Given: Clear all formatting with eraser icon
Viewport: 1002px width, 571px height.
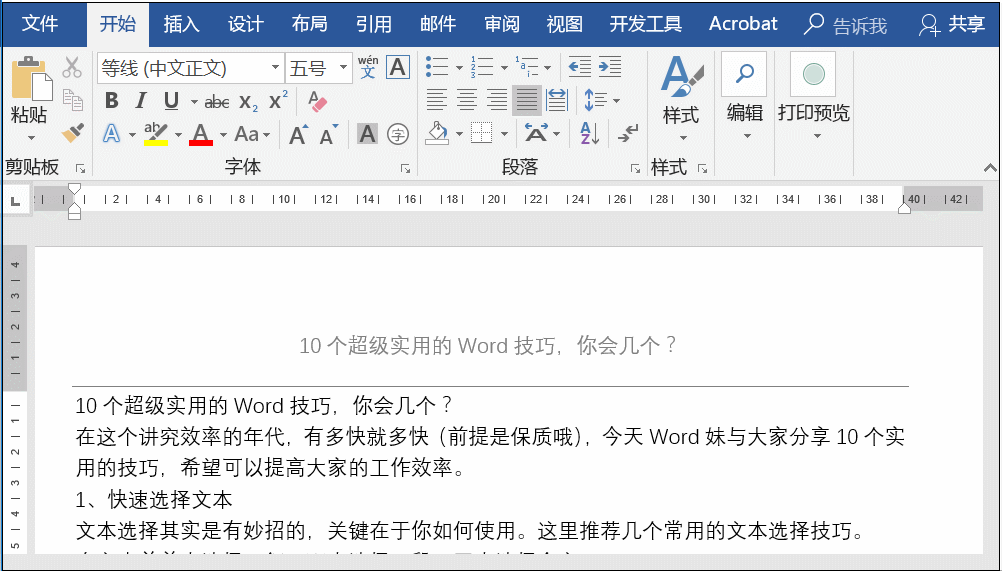Looking at the screenshot, I should pos(317,100).
